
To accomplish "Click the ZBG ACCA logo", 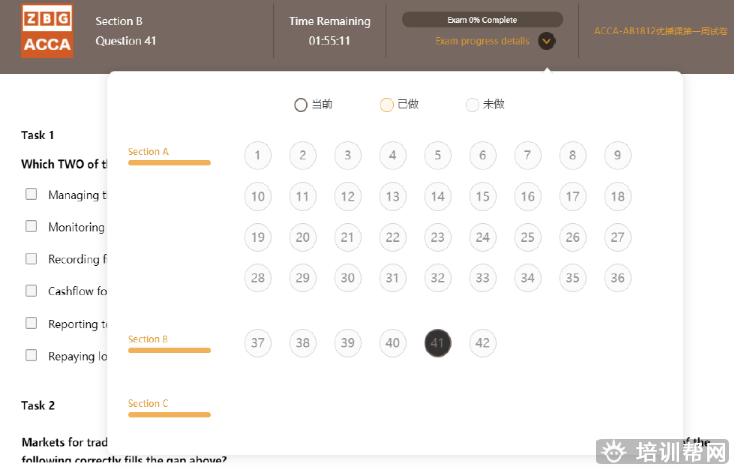I will 47,32.
